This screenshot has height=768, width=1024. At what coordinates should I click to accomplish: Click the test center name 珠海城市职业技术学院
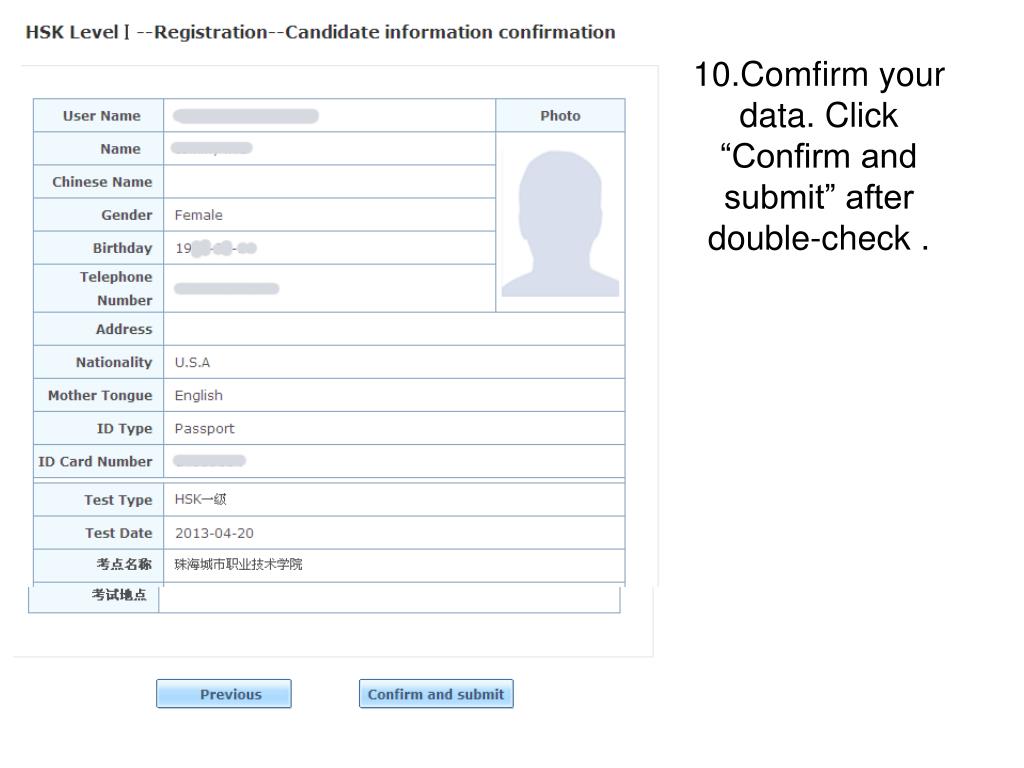[238, 564]
